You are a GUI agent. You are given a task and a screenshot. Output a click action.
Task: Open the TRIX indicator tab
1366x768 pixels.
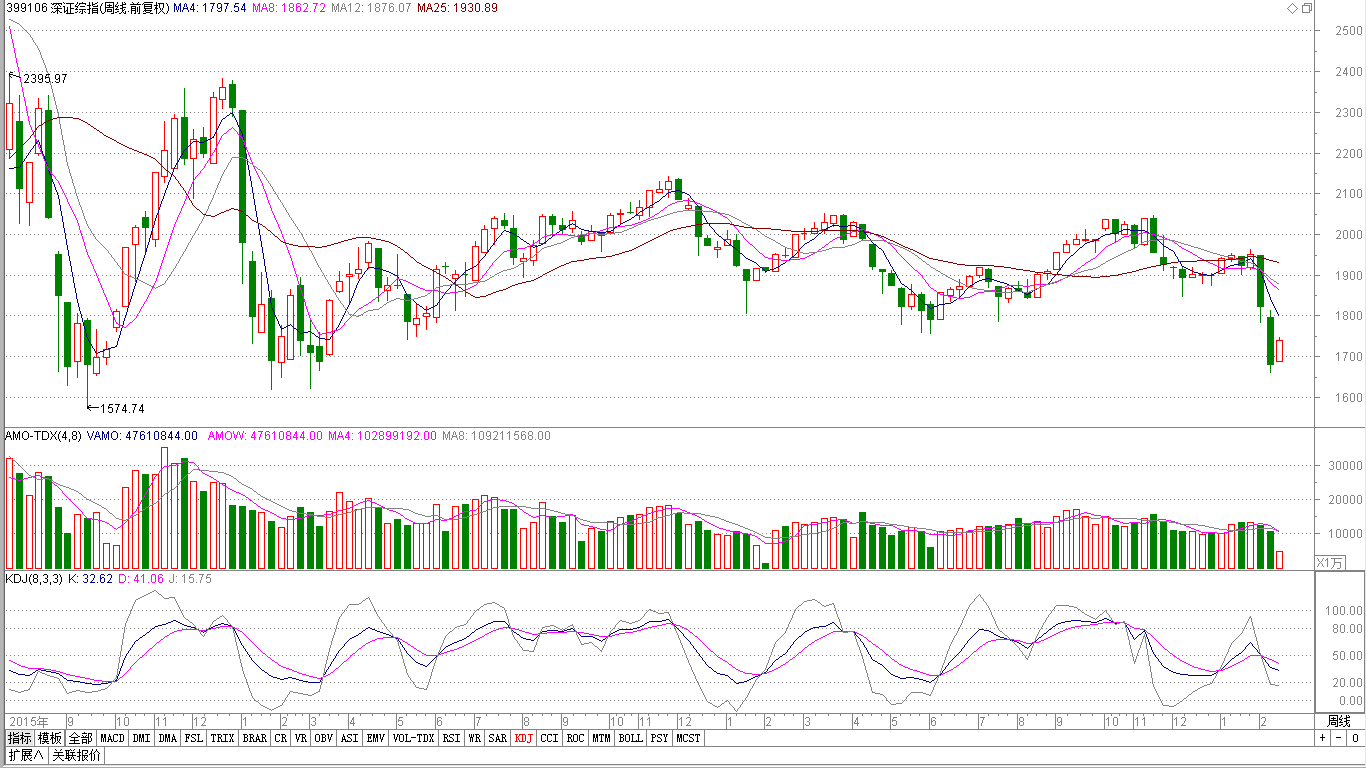(222, 738)
